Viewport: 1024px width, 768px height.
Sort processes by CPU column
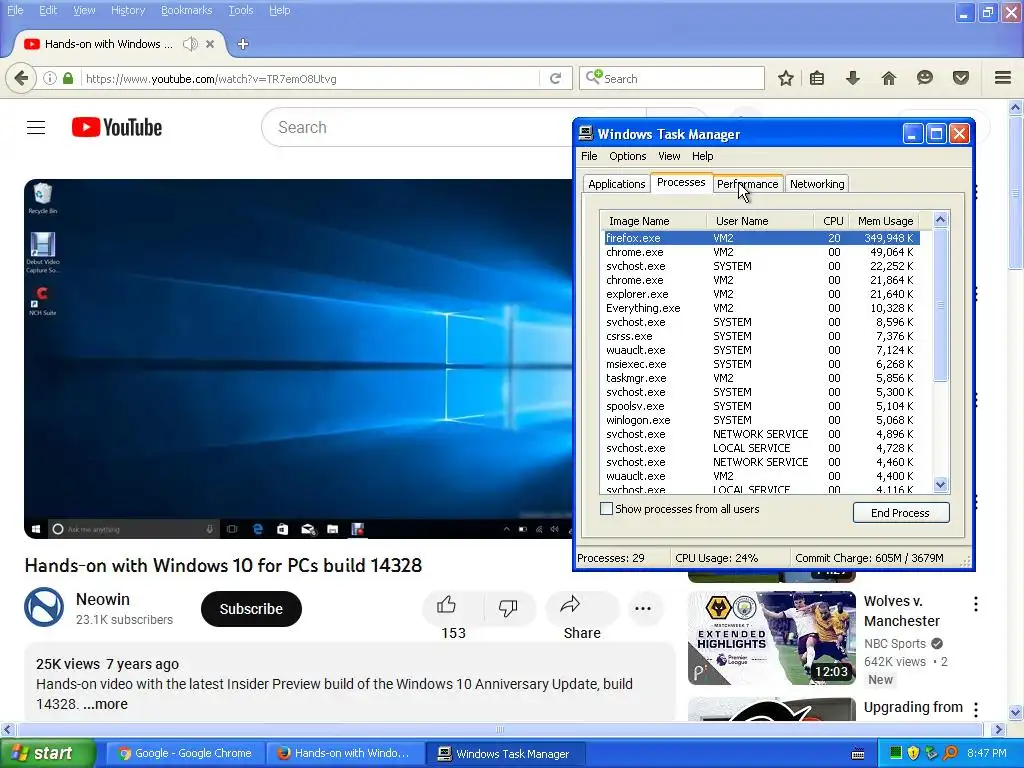[x=831, y=221]
